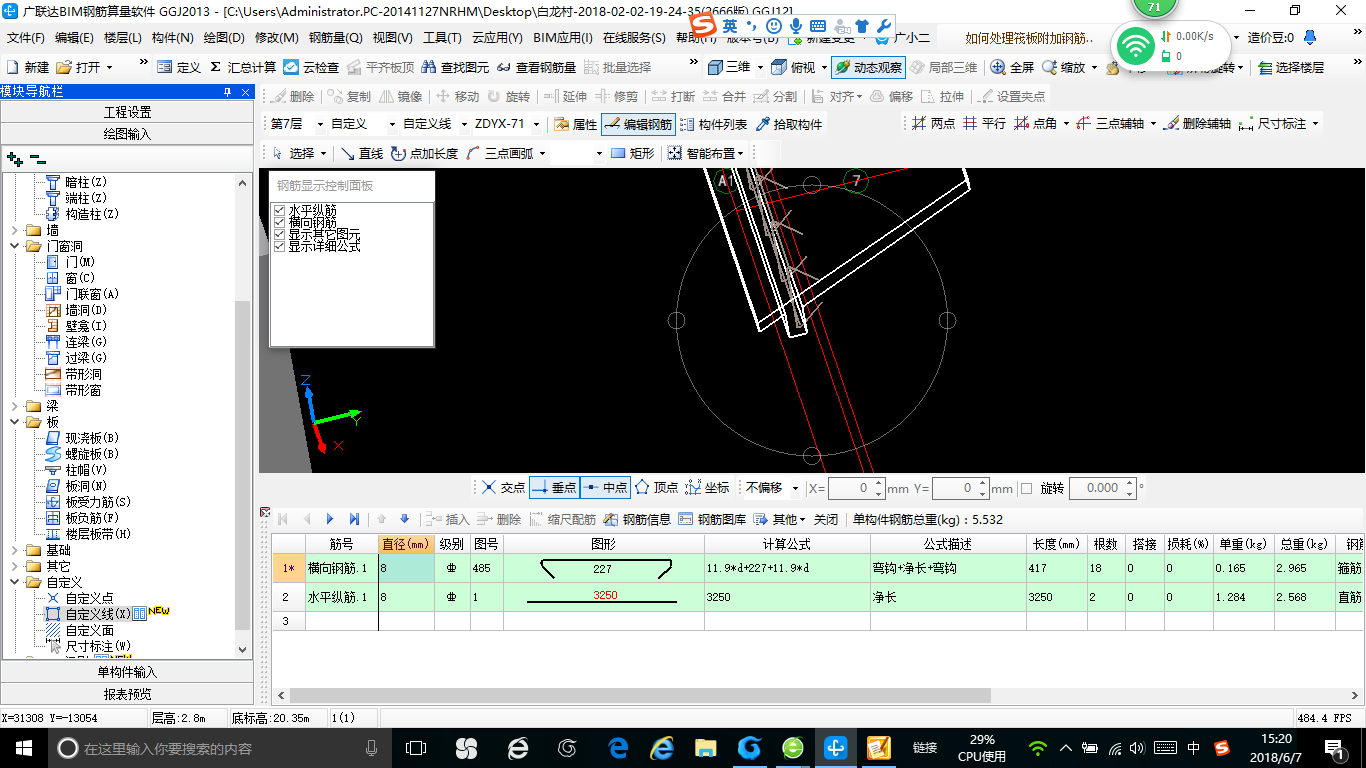1366x768 pixels.
Task: Run 汇总计算 summary calculation
Action: [x=243, y=67]
